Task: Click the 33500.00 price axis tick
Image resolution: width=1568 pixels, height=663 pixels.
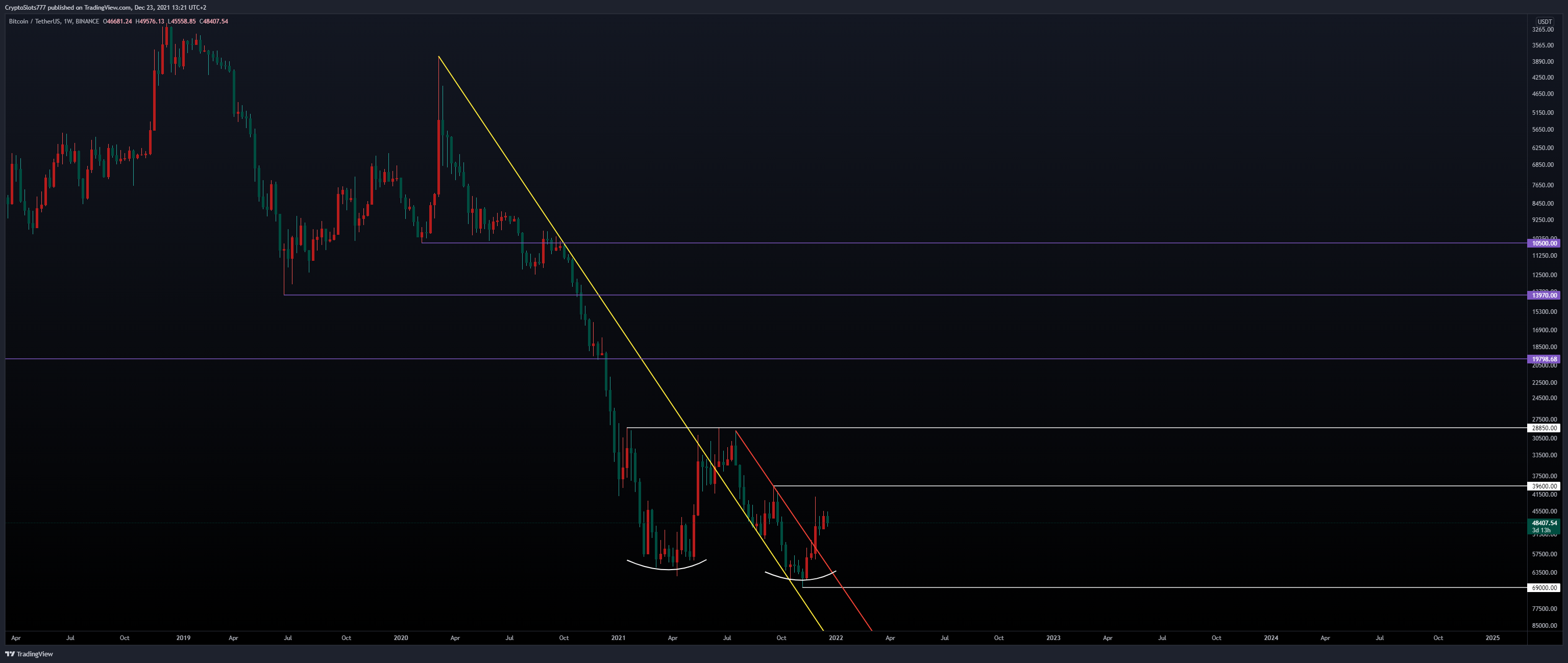Action: 1544,455
